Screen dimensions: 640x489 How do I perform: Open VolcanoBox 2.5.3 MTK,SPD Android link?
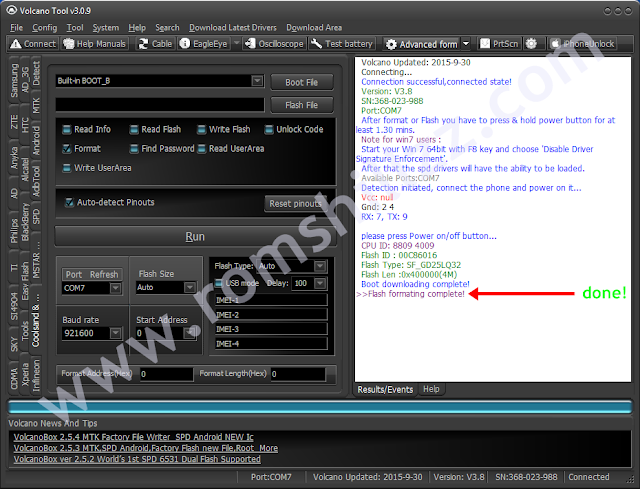pyautogui.click(x=146, y=448)
